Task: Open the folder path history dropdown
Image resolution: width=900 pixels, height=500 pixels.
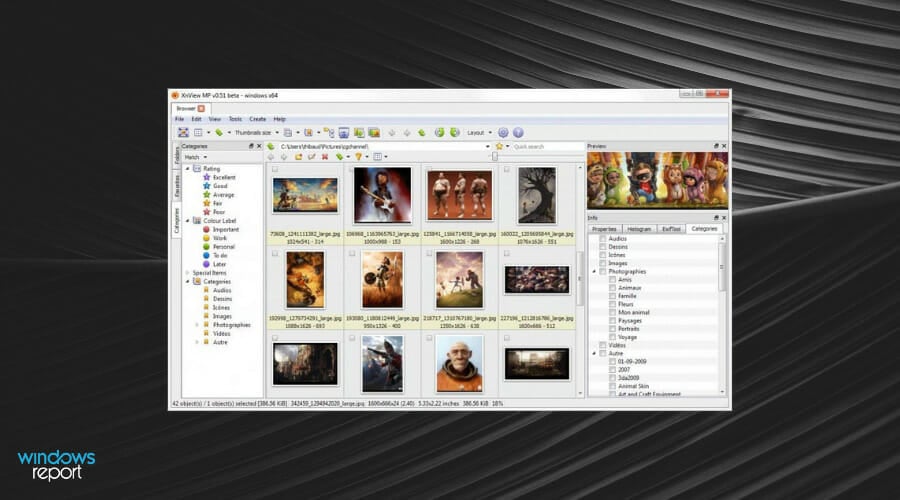Action: coord(487,146)
